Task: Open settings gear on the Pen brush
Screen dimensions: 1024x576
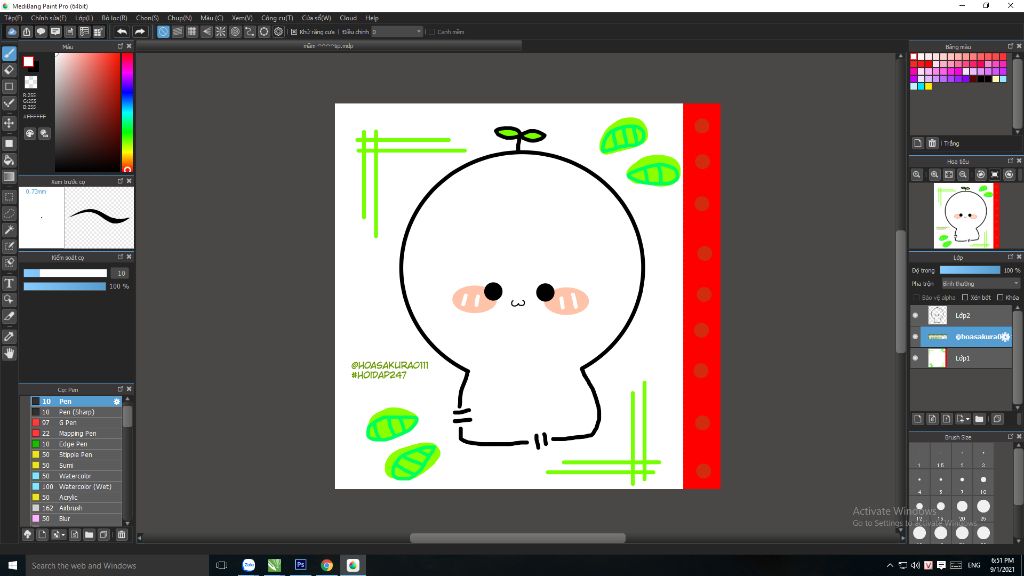Action: pyautogui.click(x=117, y=401)
